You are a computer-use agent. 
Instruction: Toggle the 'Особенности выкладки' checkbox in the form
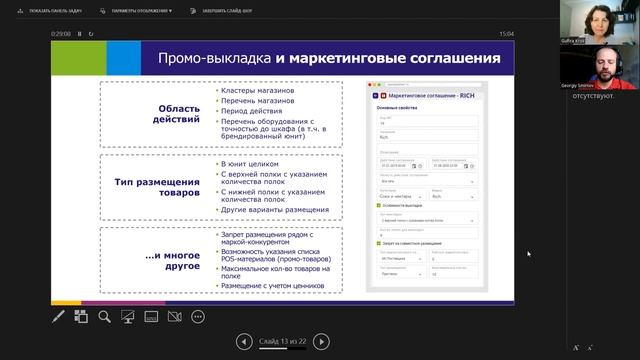click(378, 205)
